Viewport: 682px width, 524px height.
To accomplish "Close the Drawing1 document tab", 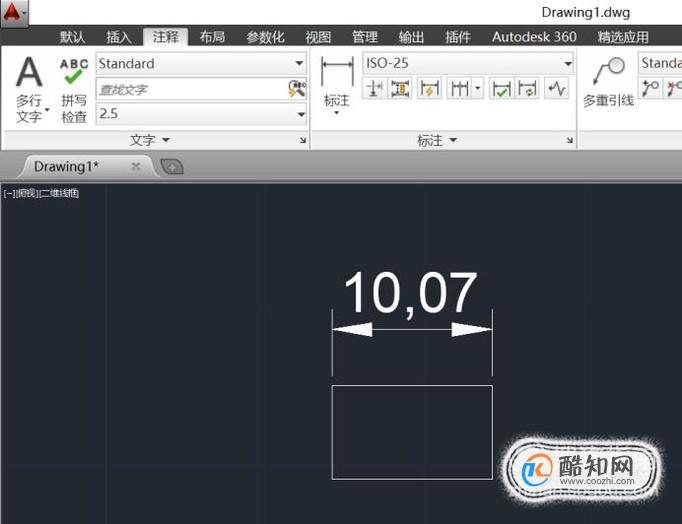I will [136, 166].
